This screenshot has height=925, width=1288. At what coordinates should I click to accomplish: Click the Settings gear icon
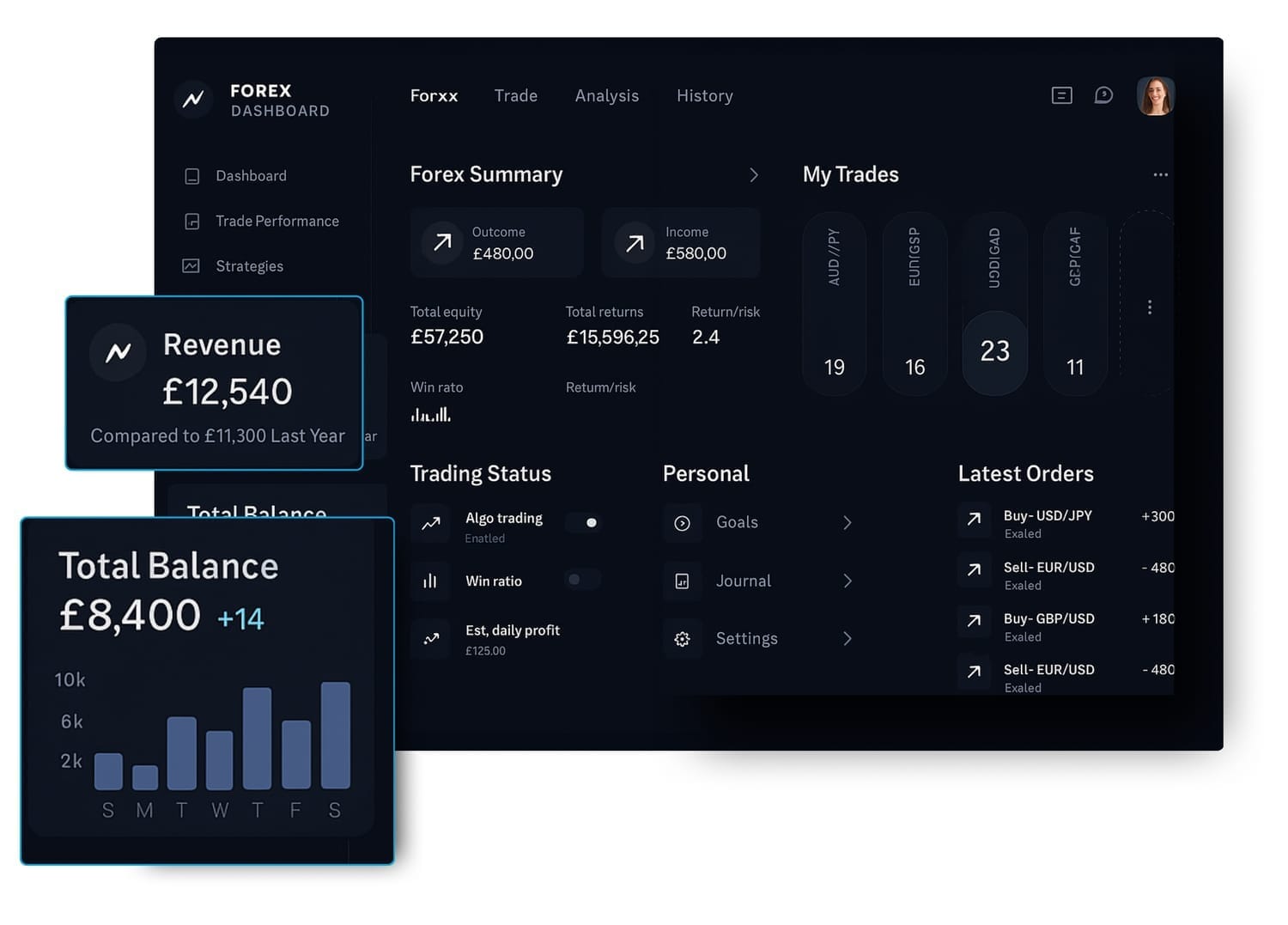[682, 639]
